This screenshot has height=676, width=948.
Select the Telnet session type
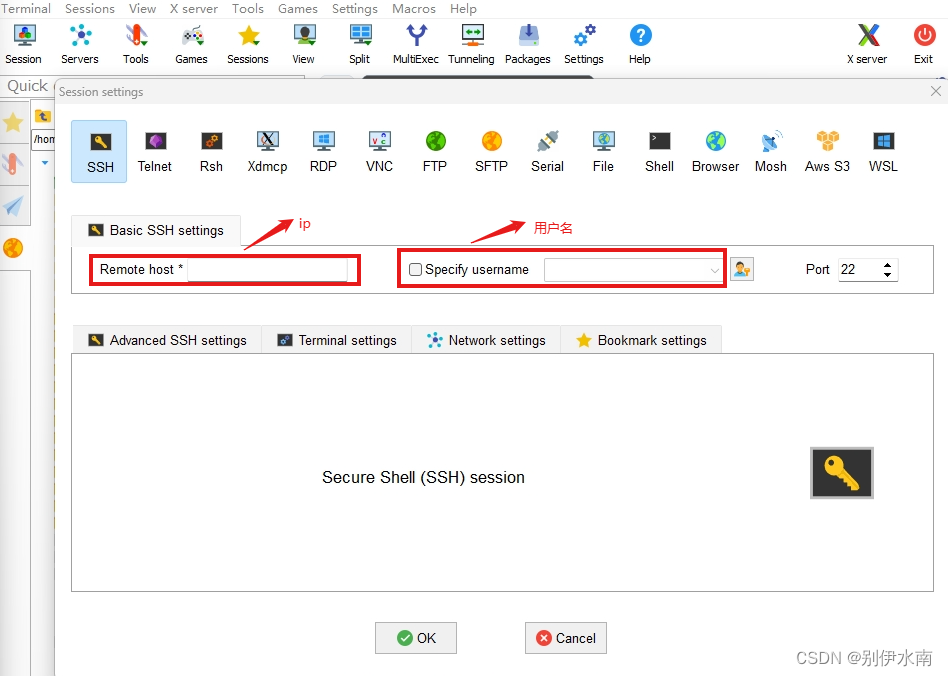[x=155, y=151]
